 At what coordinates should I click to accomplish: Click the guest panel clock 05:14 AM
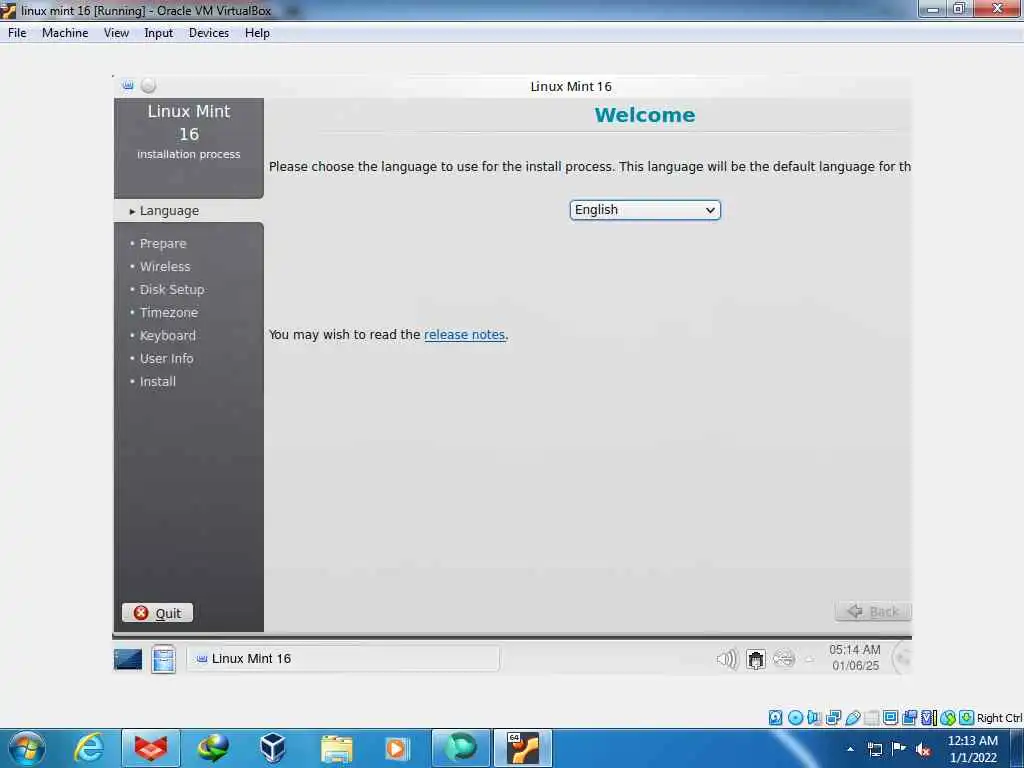855,658
